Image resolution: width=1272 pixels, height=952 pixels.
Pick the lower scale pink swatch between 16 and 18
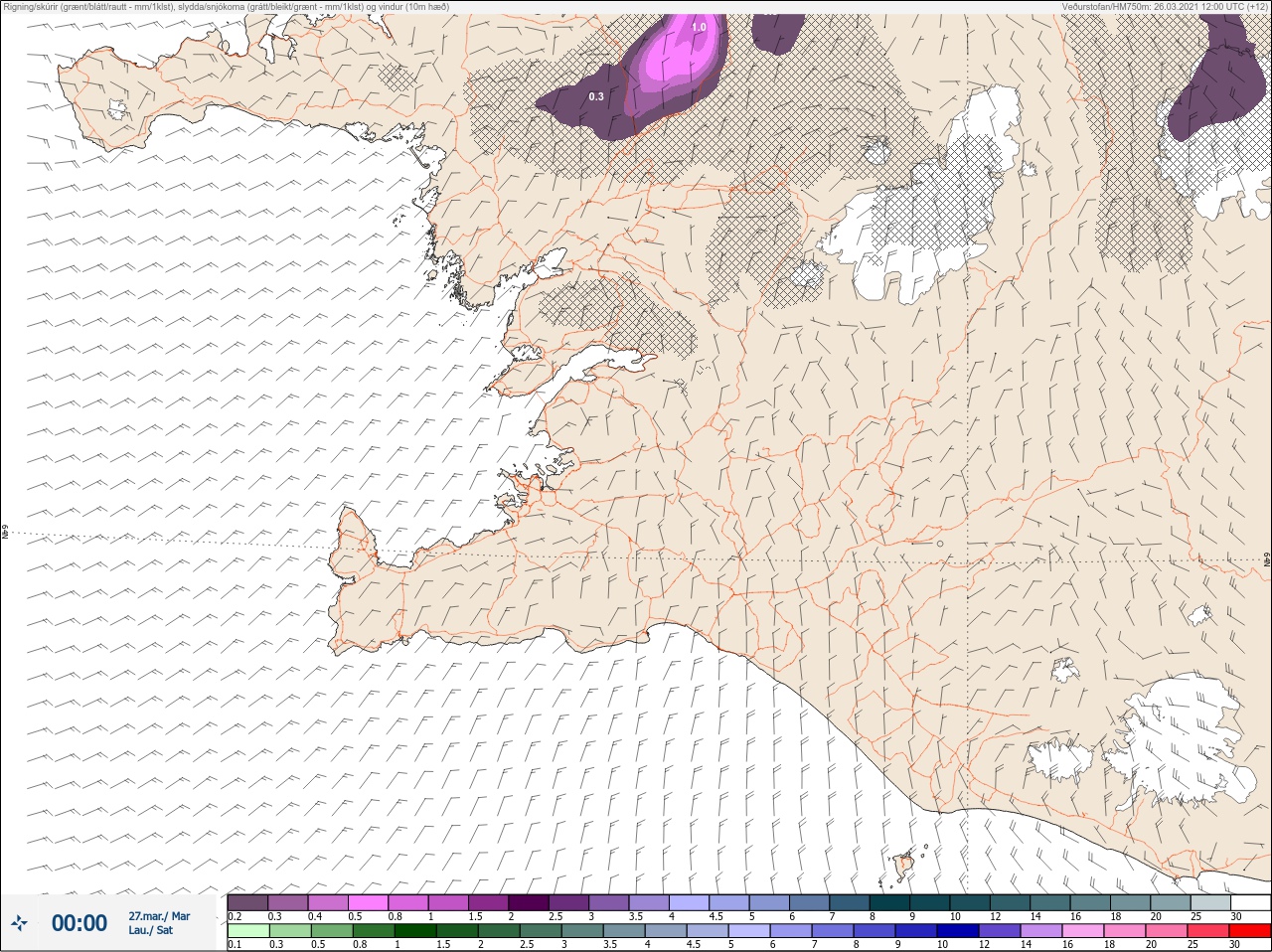(x=1084, y=931)
